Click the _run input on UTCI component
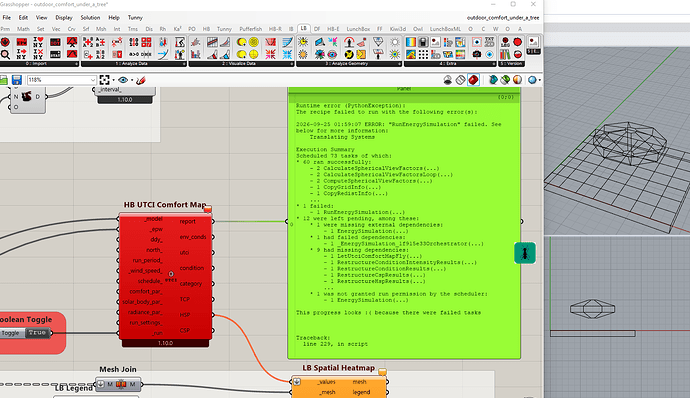The height and width of the screenshot is (398, 690). (157, 333)
